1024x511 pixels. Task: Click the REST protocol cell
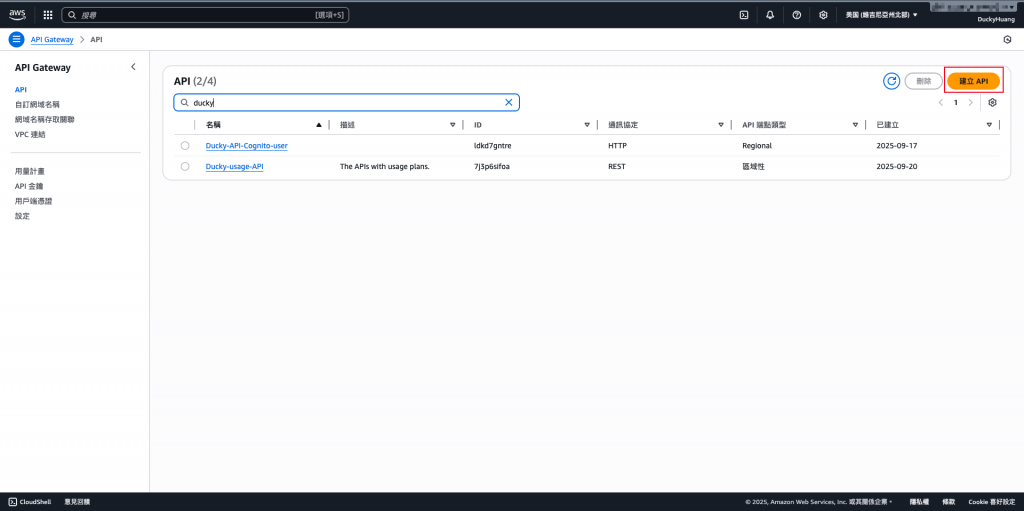point(616,167)
